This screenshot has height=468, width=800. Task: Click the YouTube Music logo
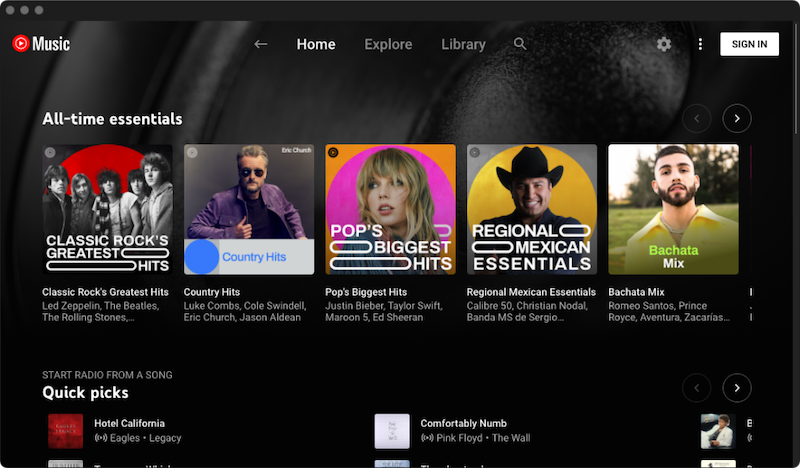click(41, 44)
